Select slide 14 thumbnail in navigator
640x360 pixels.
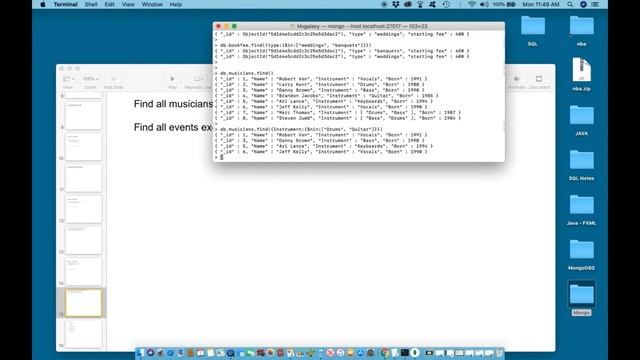coord(83,272)
